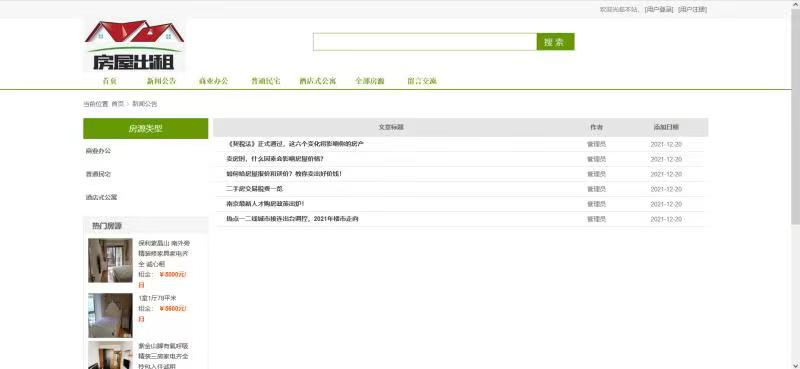Screen dimensions: 800x369
Task: Open the 紫金山 listing thumbnail
Action: click(x=110, y=355)
